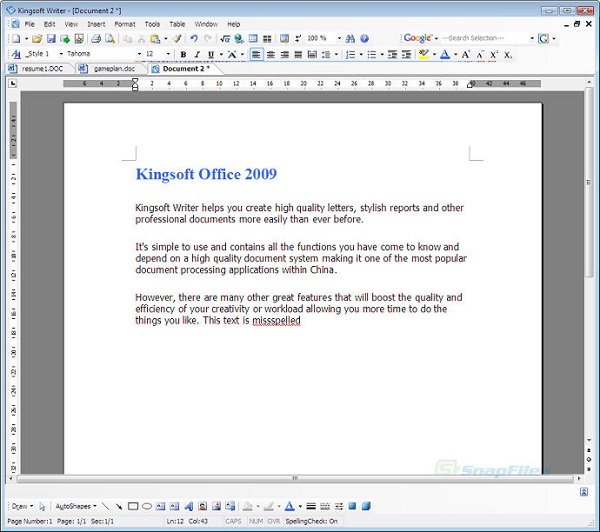The height and width of the screenshot is (532, 600).
Task: Toggle the Select Objects pointer tool
Action: click(x=42, y=506)
